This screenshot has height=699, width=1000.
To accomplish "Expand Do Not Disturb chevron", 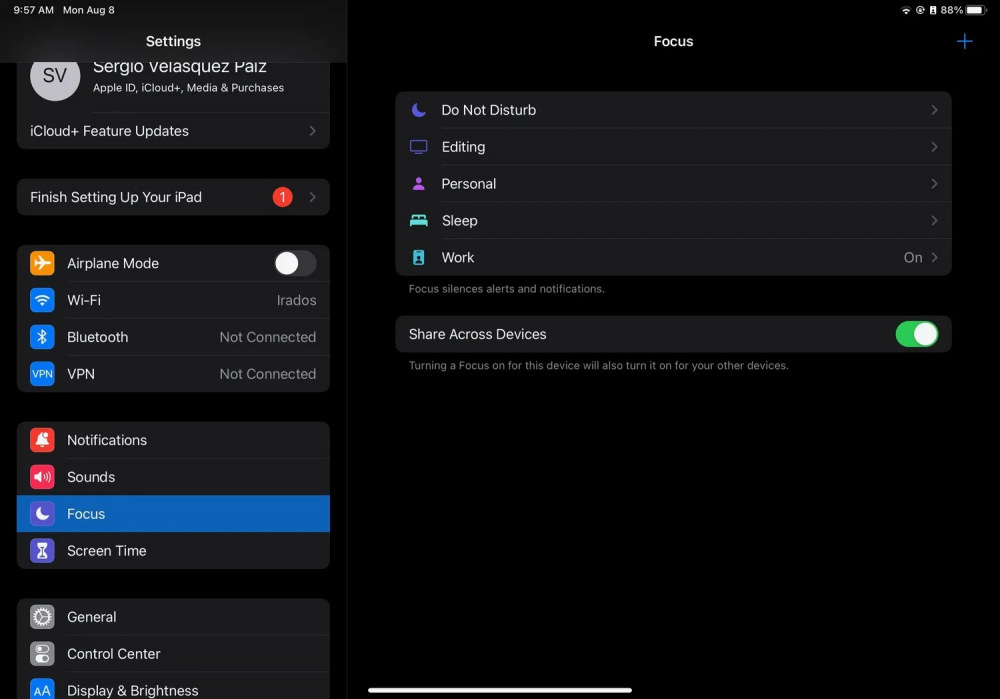I will [934, 110].
